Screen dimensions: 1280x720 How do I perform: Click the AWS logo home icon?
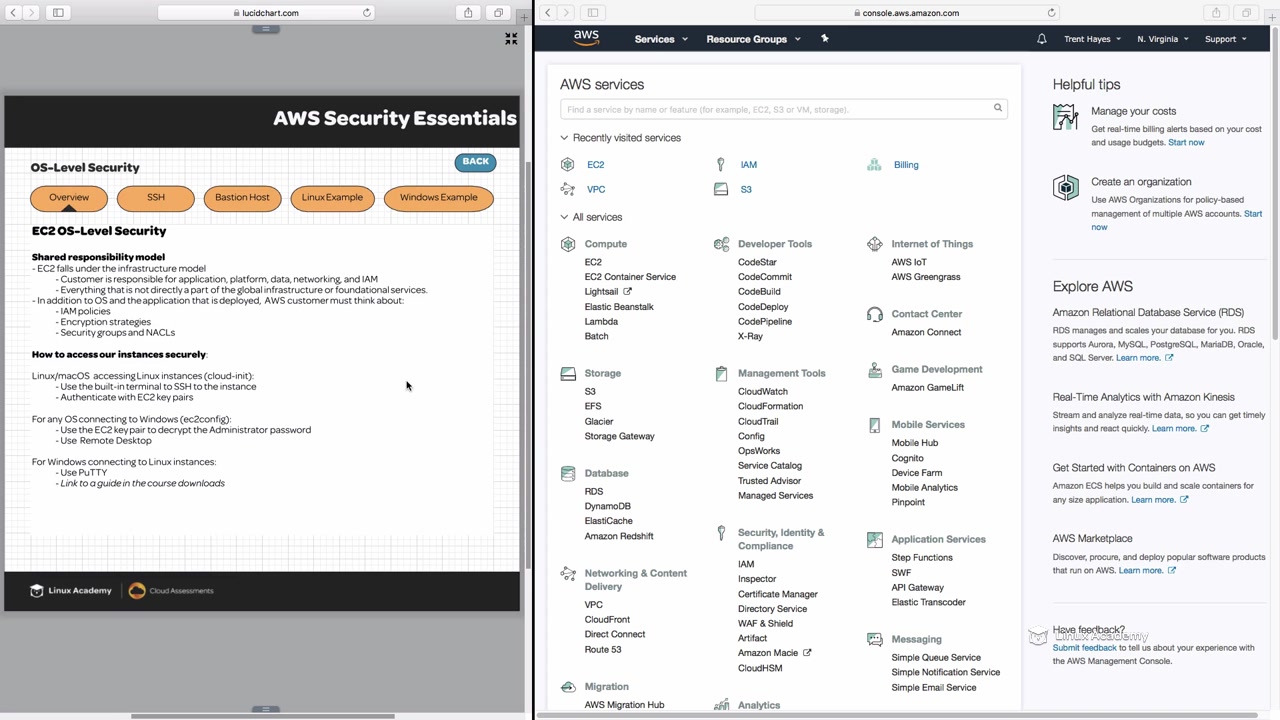pyautogui.click(x=586, y=38)
